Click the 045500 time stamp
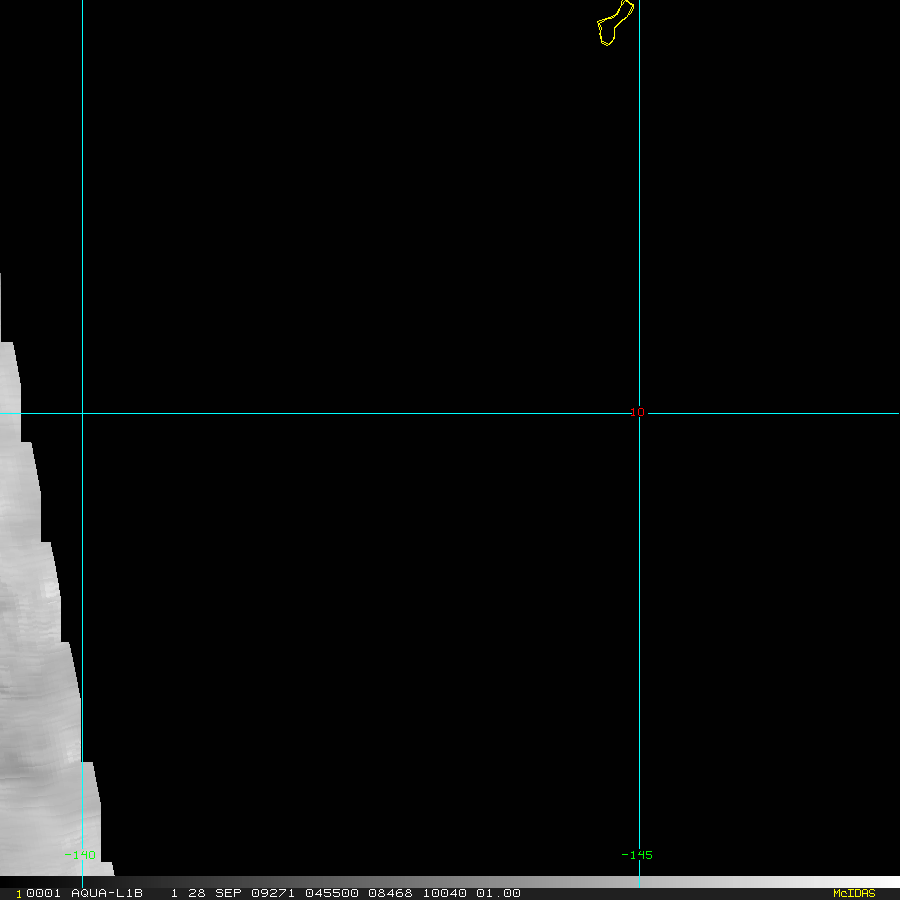 (x=332, y=893)
